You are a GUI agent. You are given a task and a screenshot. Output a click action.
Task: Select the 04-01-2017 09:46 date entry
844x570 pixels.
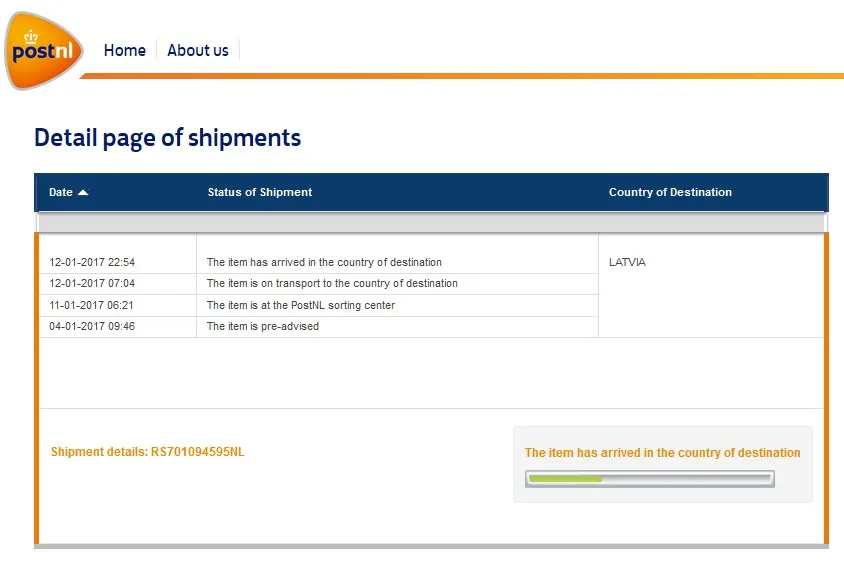click(92, 326)
